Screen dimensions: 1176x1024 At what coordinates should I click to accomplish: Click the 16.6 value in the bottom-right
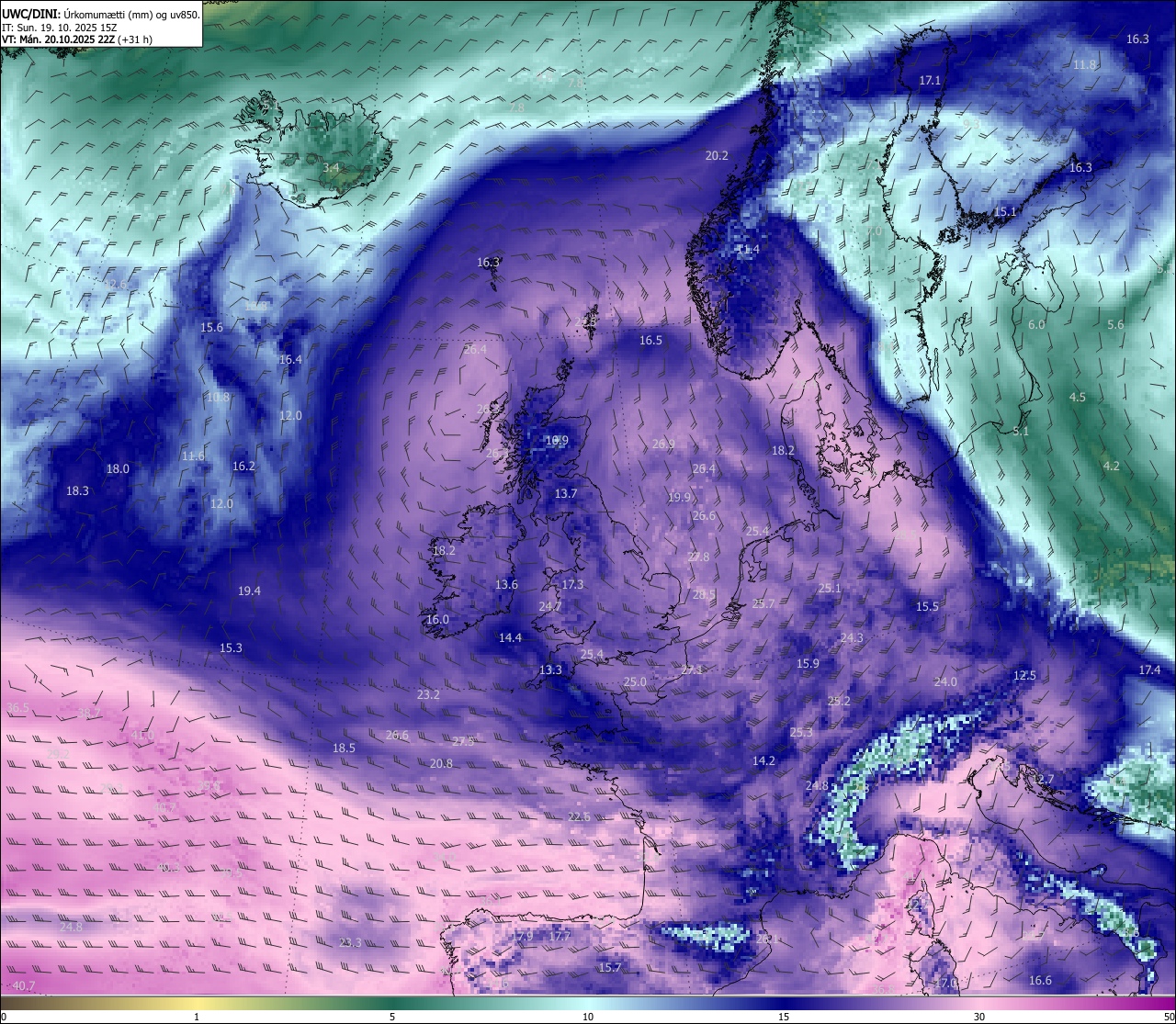click(x=1040, y=980)
